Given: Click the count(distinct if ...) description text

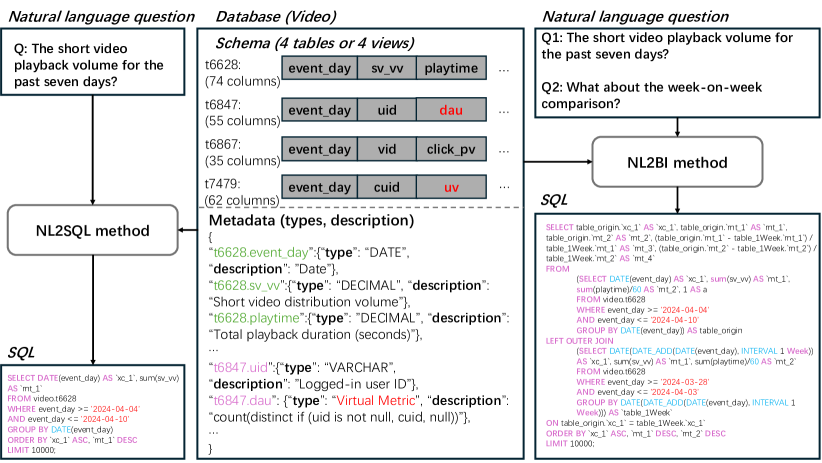Looking at the screenshot, I should pyautogui.click(x=340, y=416).
